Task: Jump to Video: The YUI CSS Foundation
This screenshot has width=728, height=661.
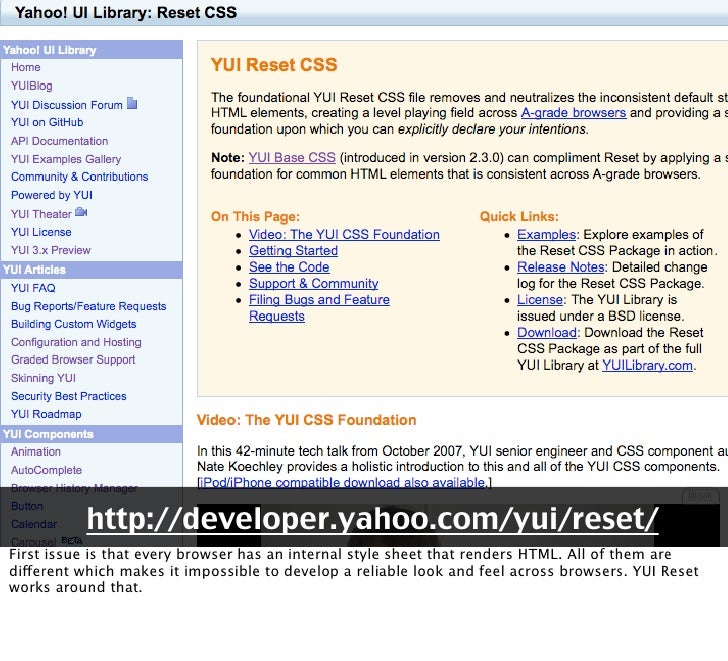Action: pyautogui.click(x=344, y=234)
